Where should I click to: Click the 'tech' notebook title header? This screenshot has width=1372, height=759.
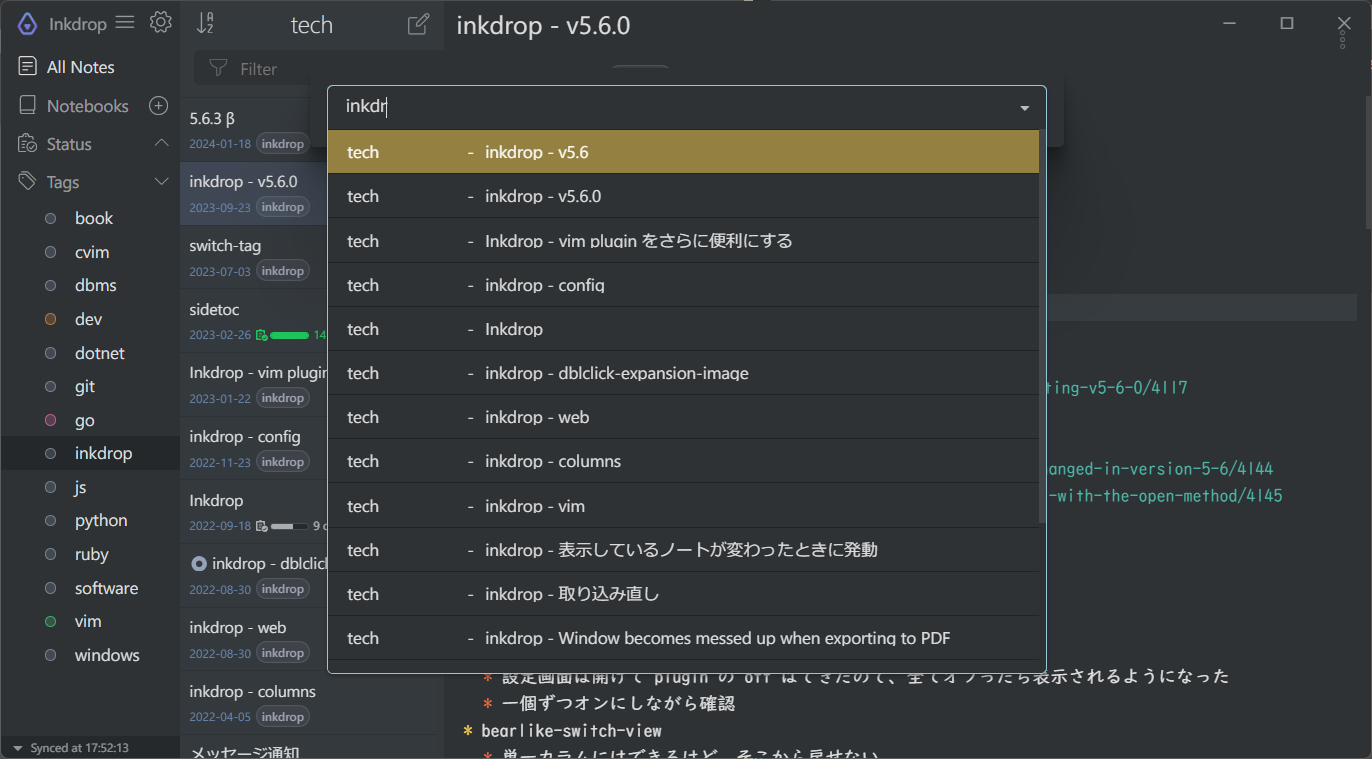(x=311, y=25)
